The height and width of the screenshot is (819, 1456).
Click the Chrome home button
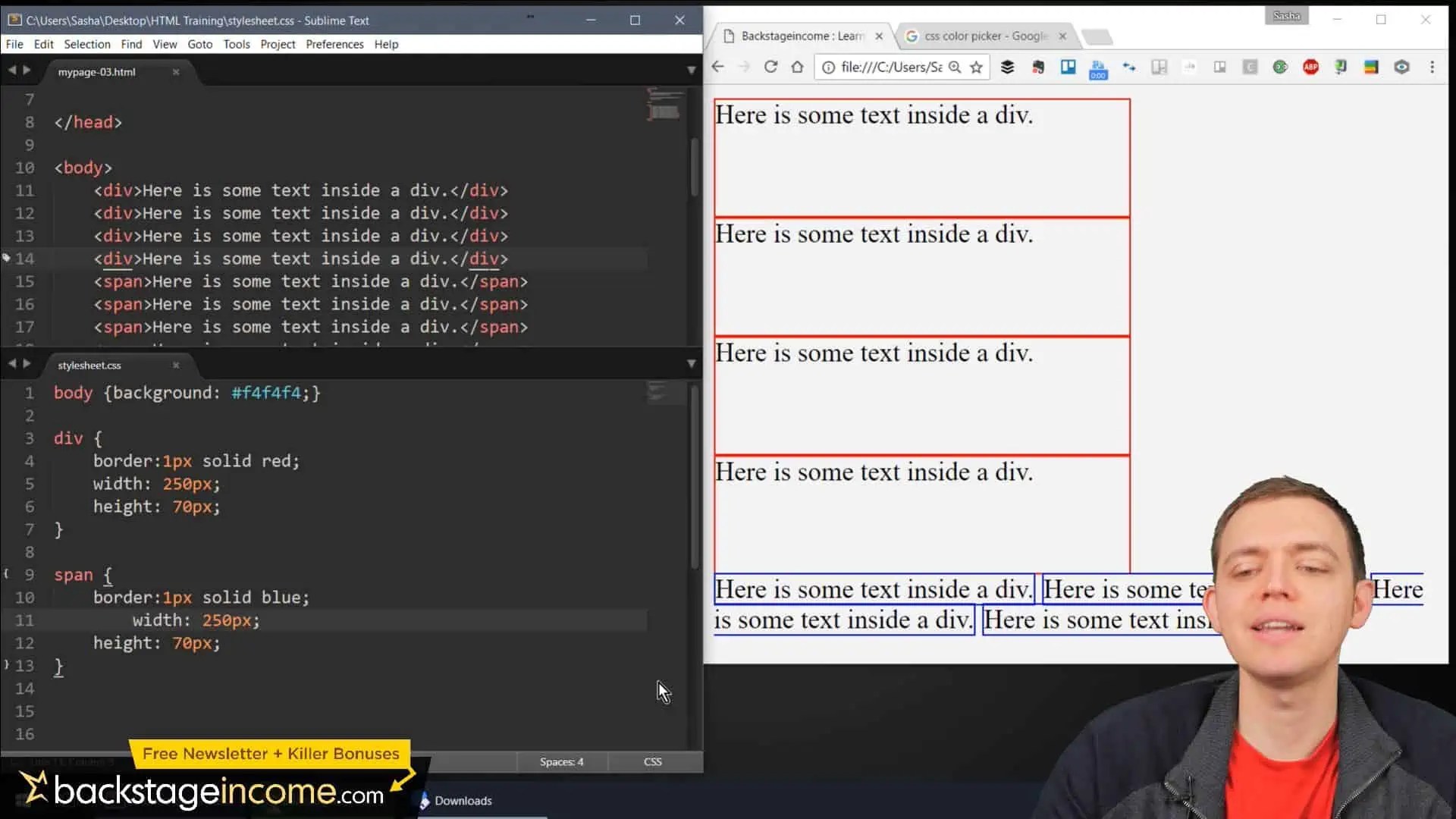[x=797, y=67]
